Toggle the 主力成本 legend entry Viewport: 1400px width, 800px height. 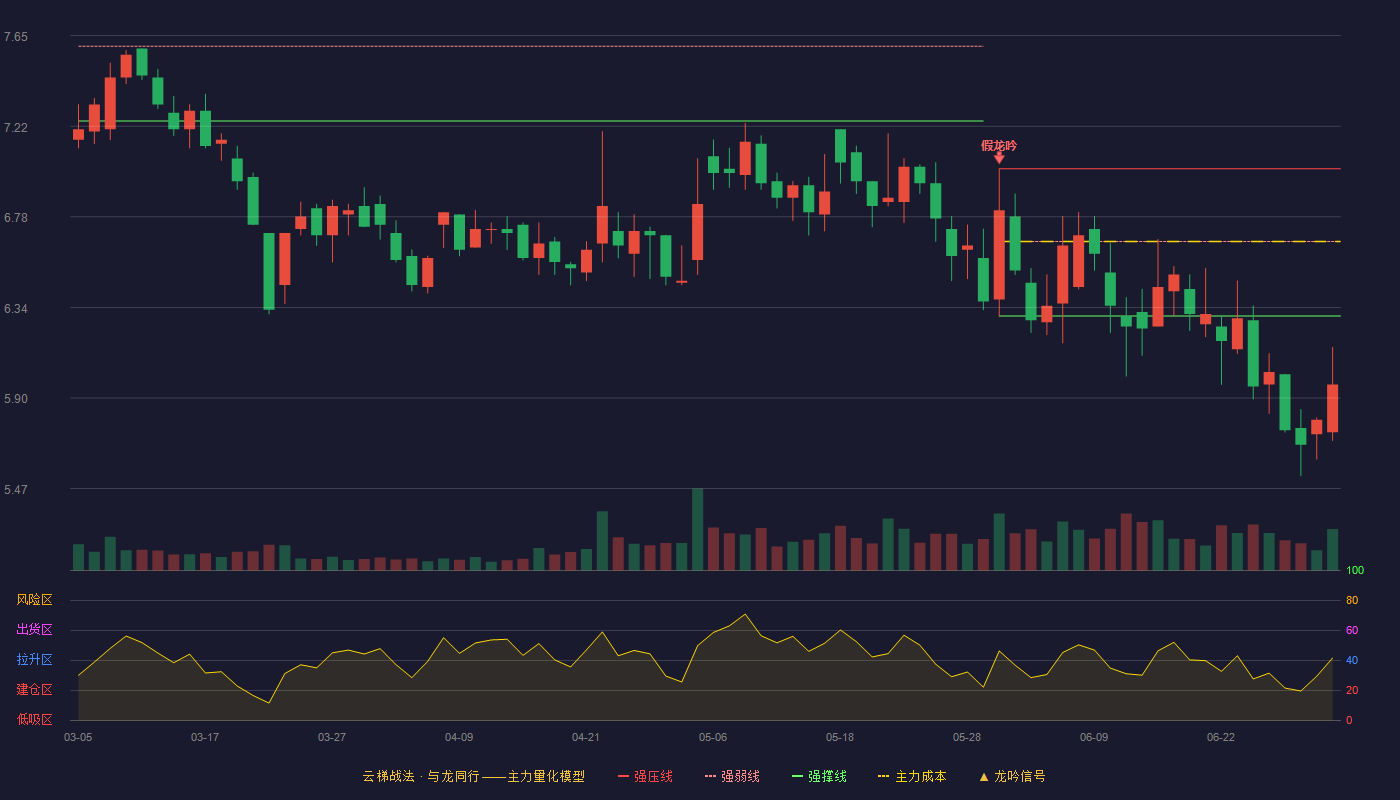tap(912, 776)
